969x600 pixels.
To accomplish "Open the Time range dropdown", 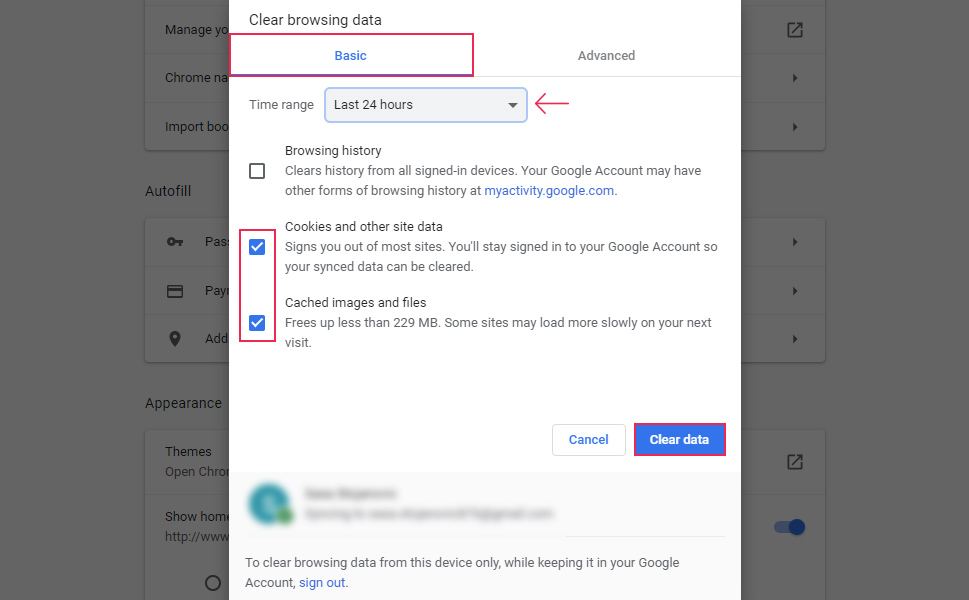I will point(426,105).
